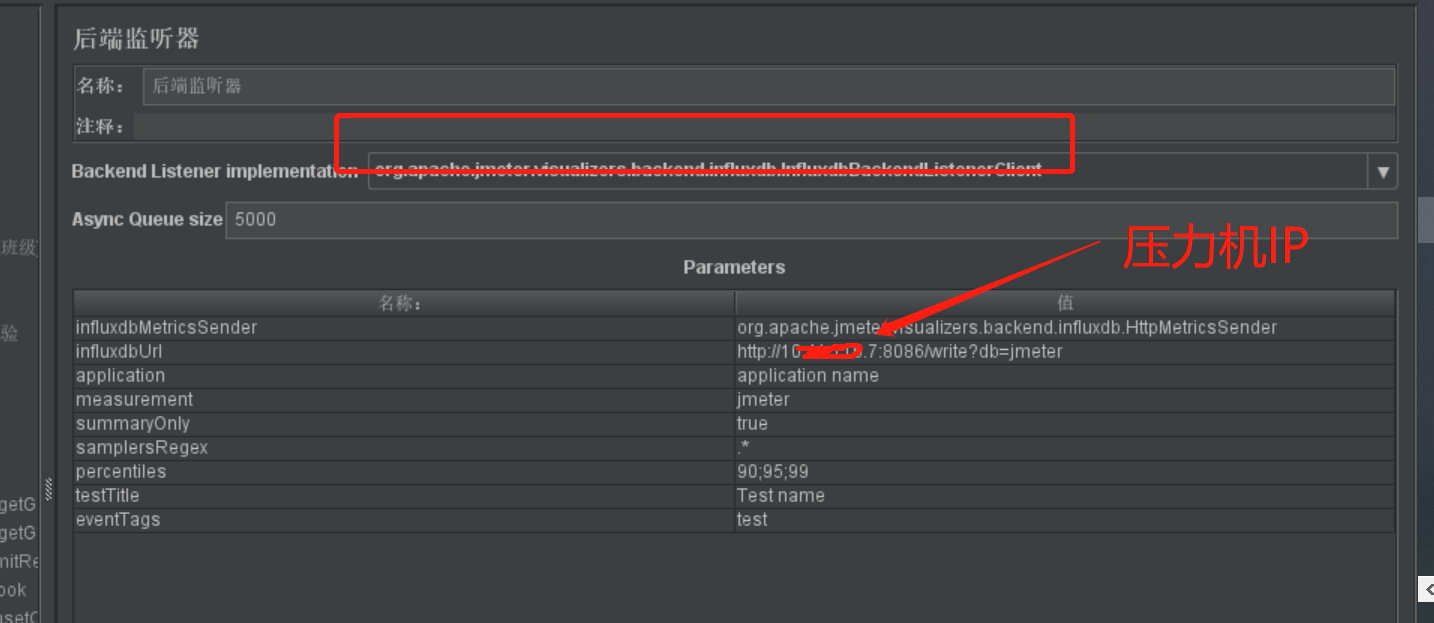
Task: Click the 'jmeter' measurement value cell
Action: [1065, 400]
